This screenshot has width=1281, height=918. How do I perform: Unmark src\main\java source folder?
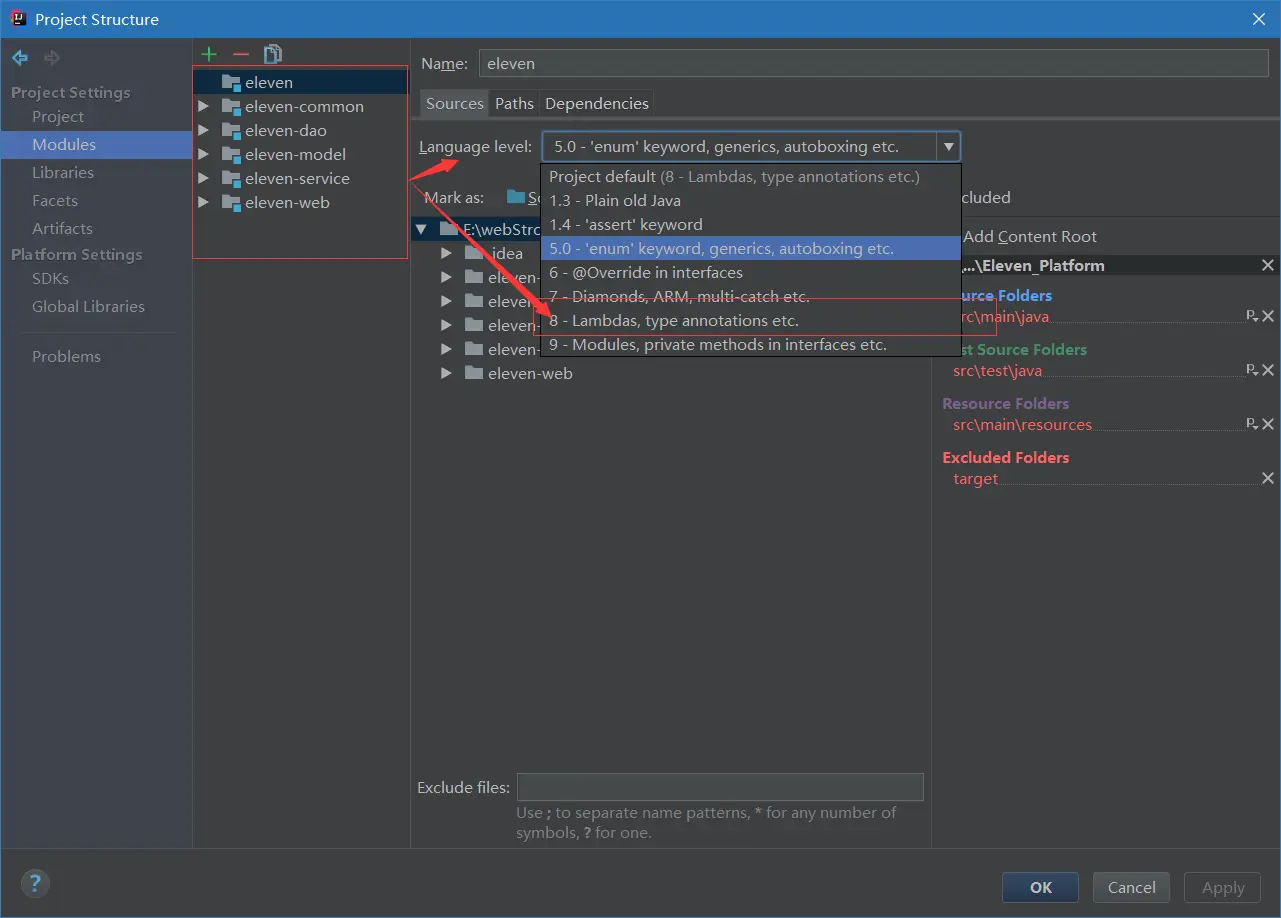tap(1268, 316)
